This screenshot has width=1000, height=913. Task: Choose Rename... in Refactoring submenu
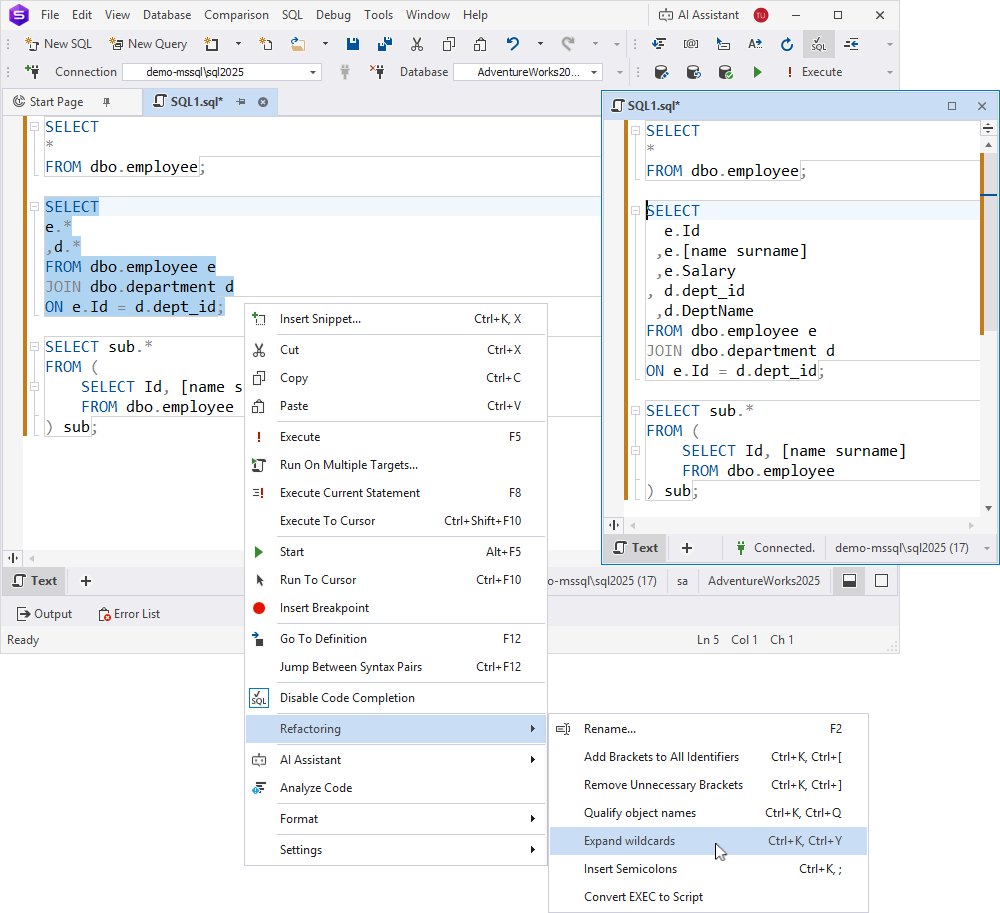click(x=708, y=729)
